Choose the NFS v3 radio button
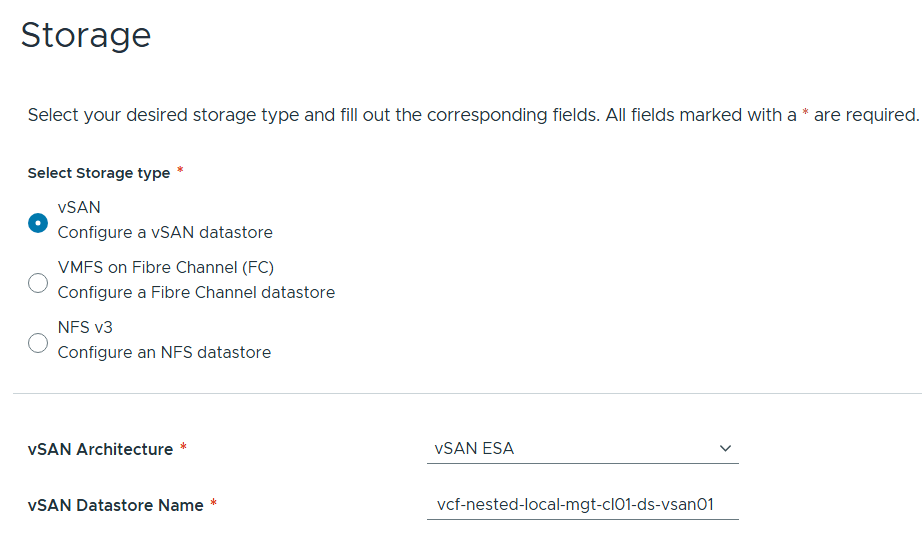The height and width of the screenshot is (556, 922). pyautogui.click(x=38, y=343)
